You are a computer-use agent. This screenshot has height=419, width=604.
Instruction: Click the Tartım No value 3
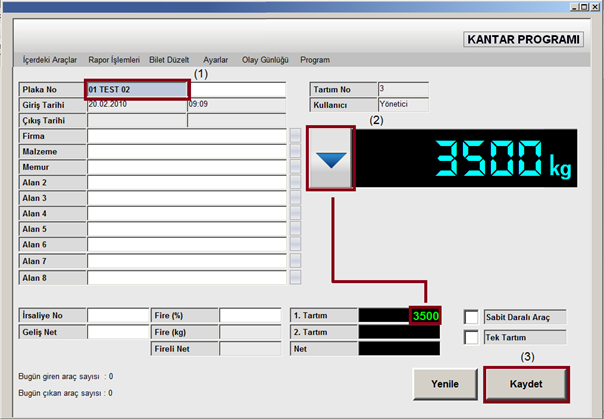tap(403, 89)
